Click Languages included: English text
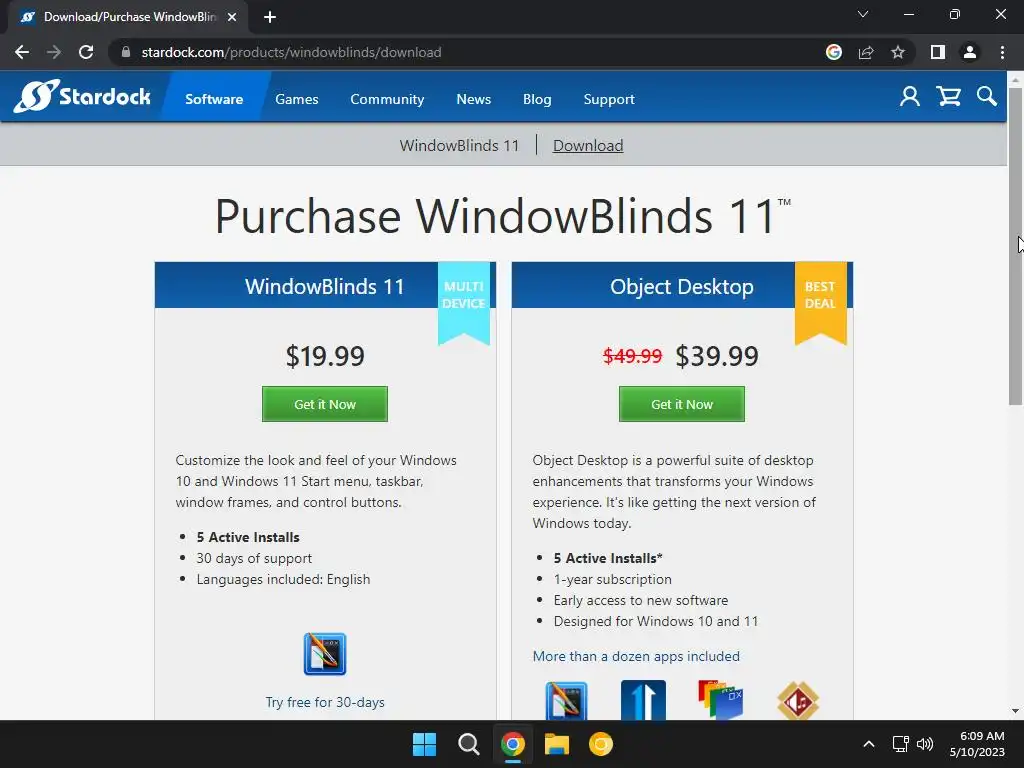Screen dimensions: 1024x768 click(283, 579)
